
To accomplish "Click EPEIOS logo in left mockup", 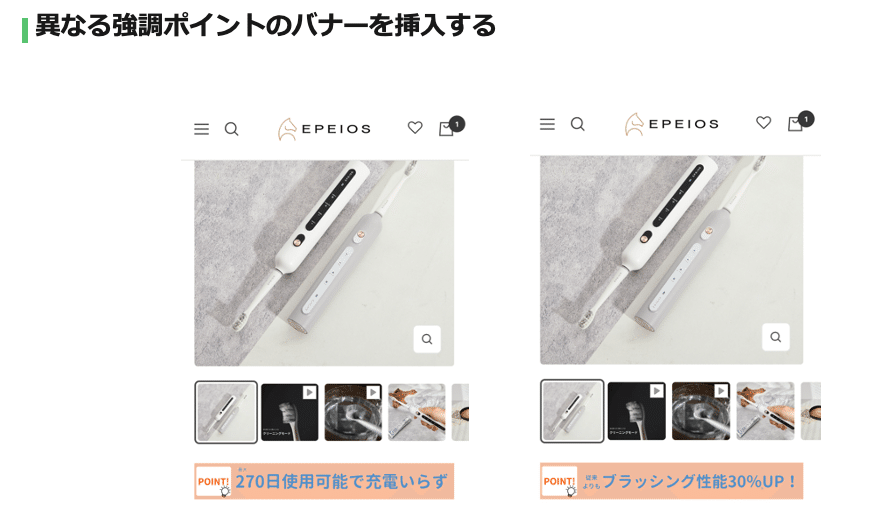I will tap(324, 129).
